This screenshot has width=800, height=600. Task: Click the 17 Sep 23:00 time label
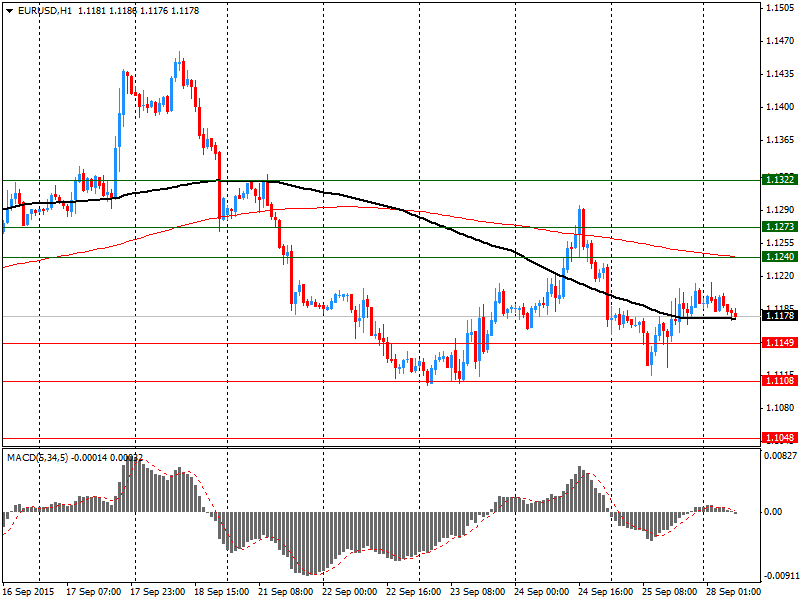[x=158, y=592]
